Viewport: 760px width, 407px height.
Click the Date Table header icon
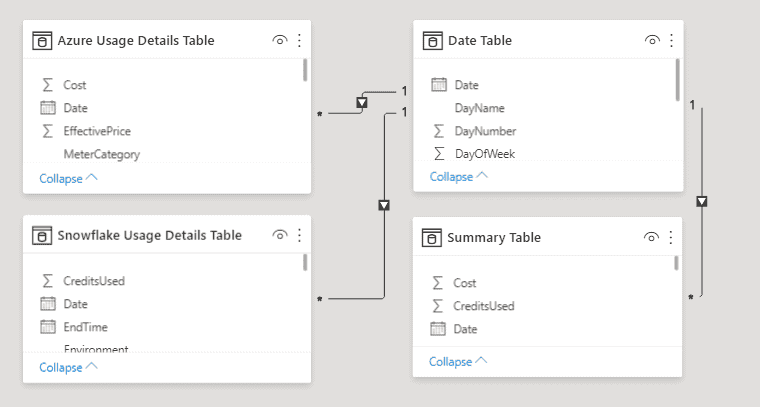coord(432,41)
